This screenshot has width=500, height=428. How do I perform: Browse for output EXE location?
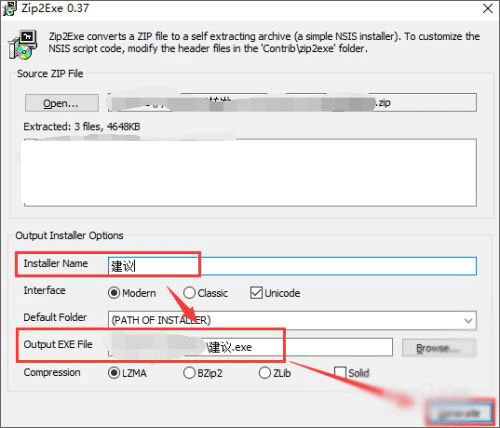pyautogui.click(x=439, y=348)
